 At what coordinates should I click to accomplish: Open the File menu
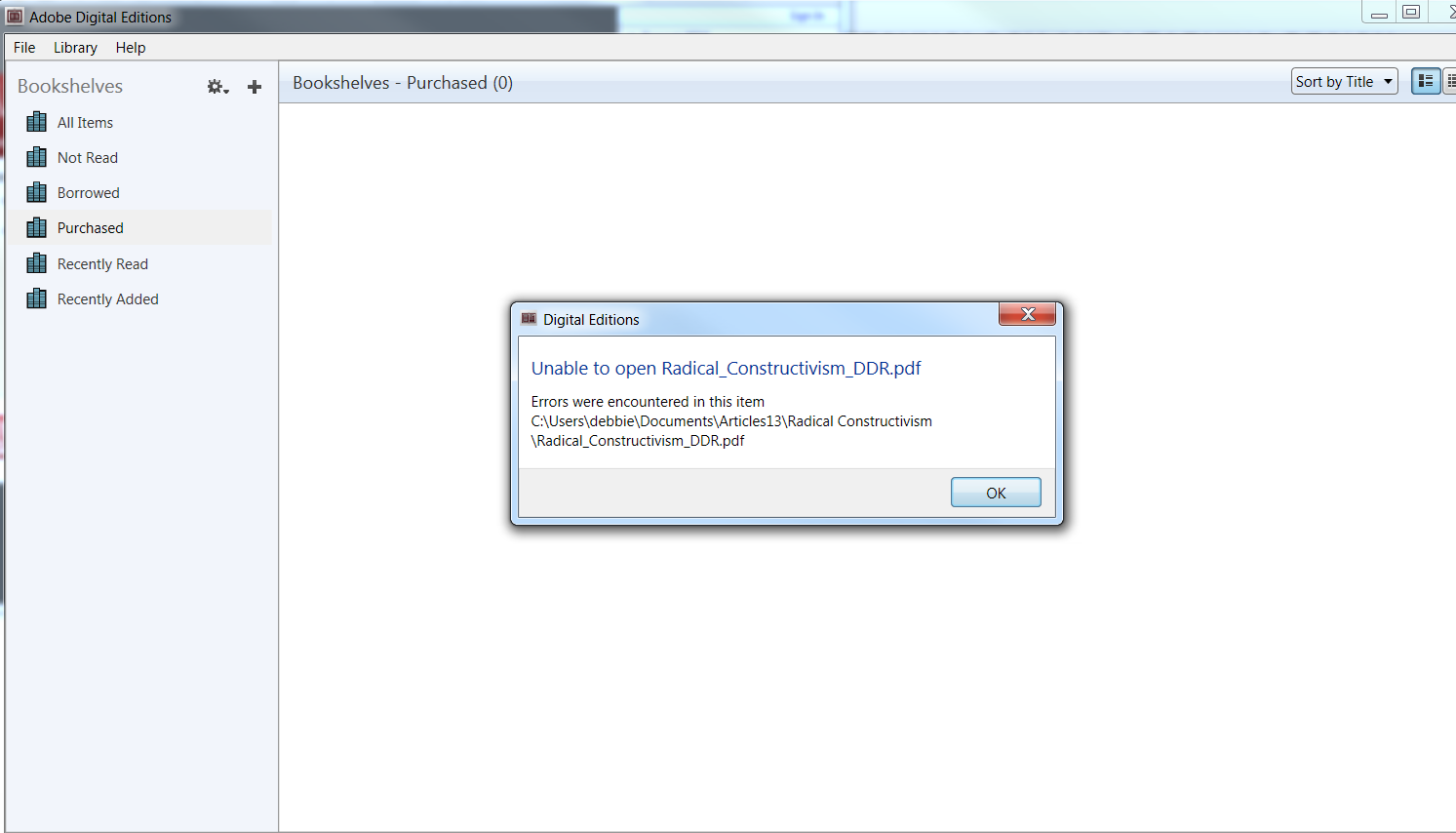tap(24, 47)
